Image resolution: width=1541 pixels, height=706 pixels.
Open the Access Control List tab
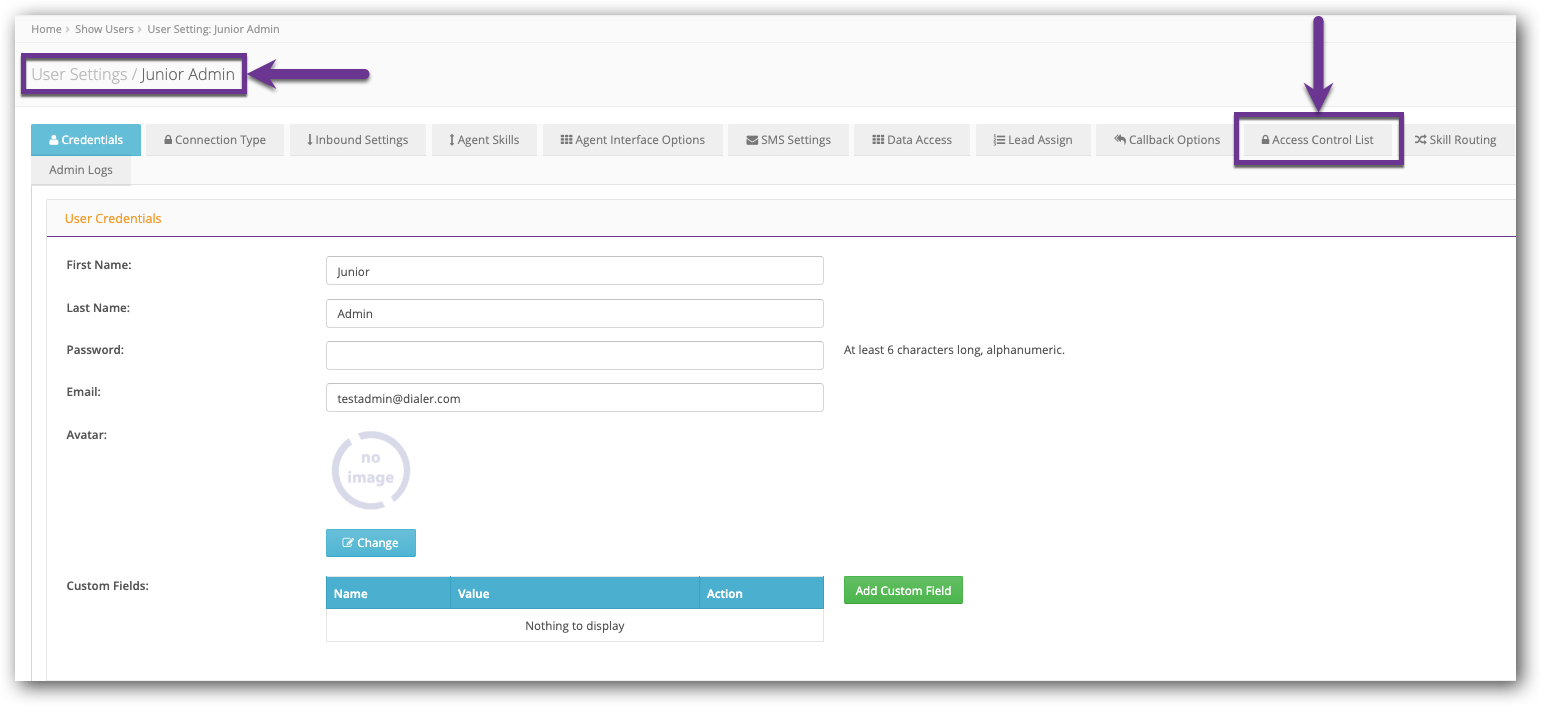(1317, 140)
